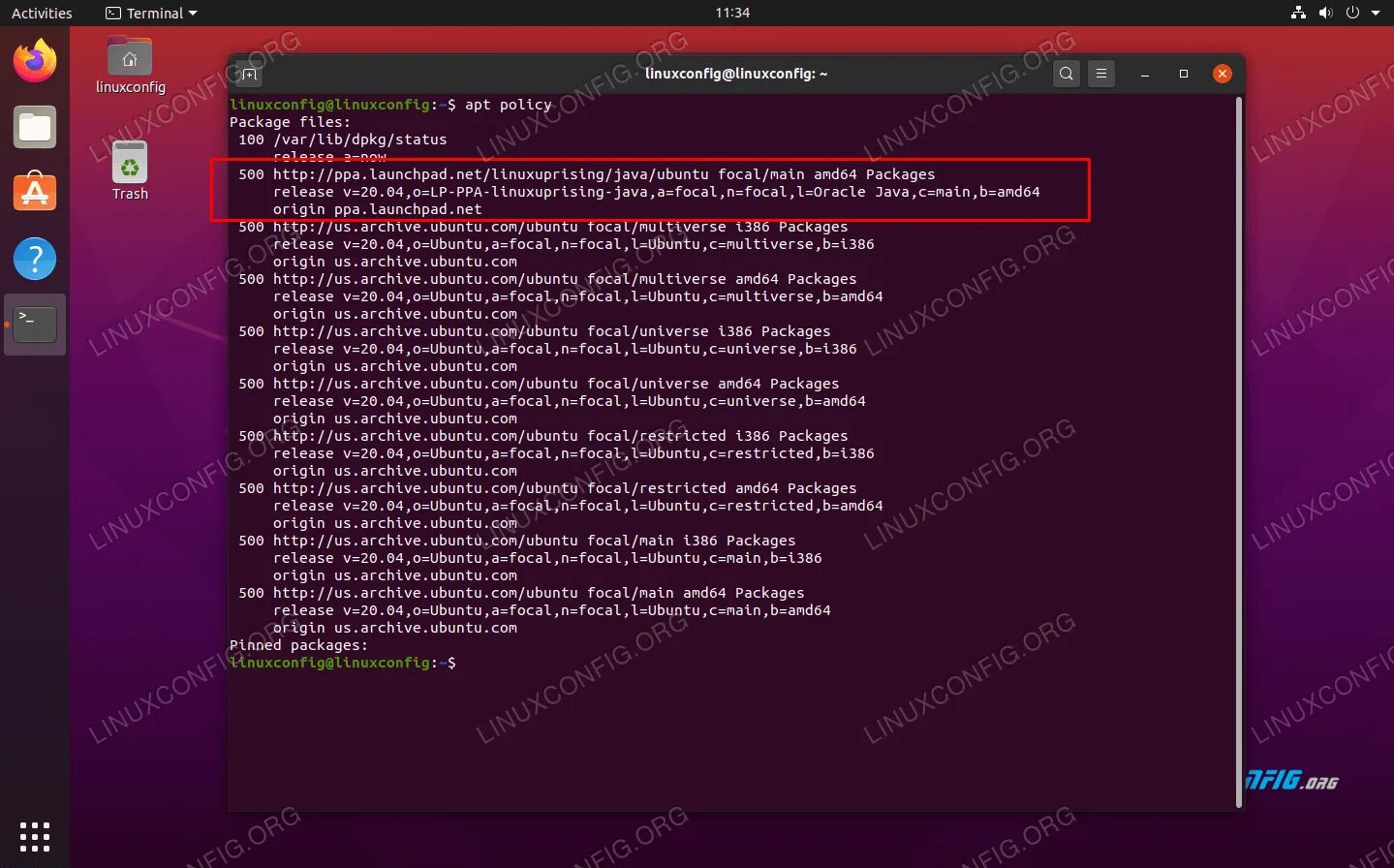
Task: Click 'Pinned packages:' line
Action: coord(298,645)
